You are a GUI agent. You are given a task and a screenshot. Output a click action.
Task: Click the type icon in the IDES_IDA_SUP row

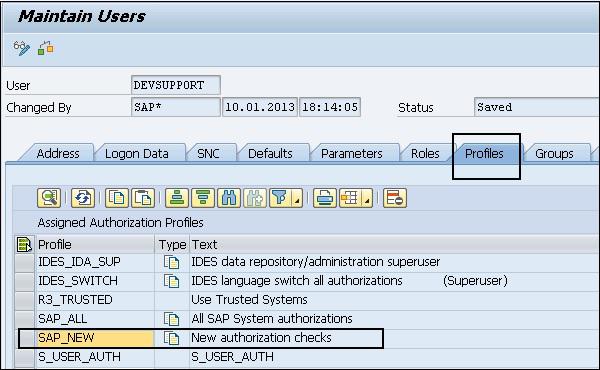tap(171, 262)
